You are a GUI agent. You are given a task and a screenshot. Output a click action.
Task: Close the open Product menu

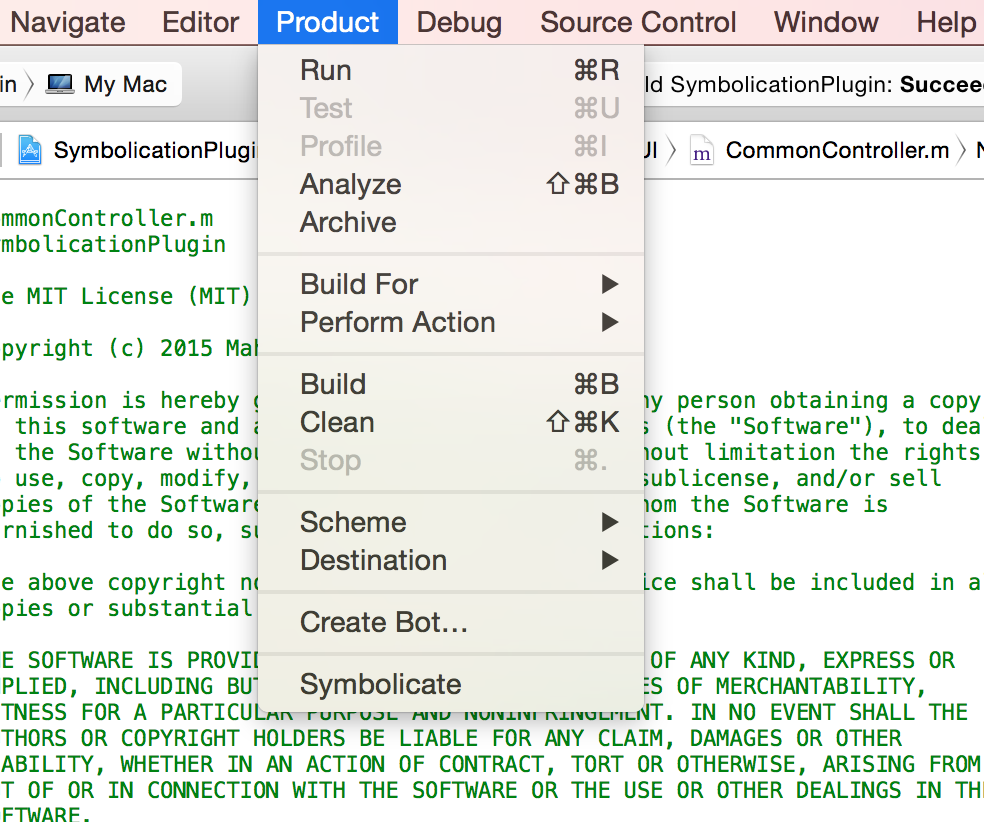pos(328,23)
